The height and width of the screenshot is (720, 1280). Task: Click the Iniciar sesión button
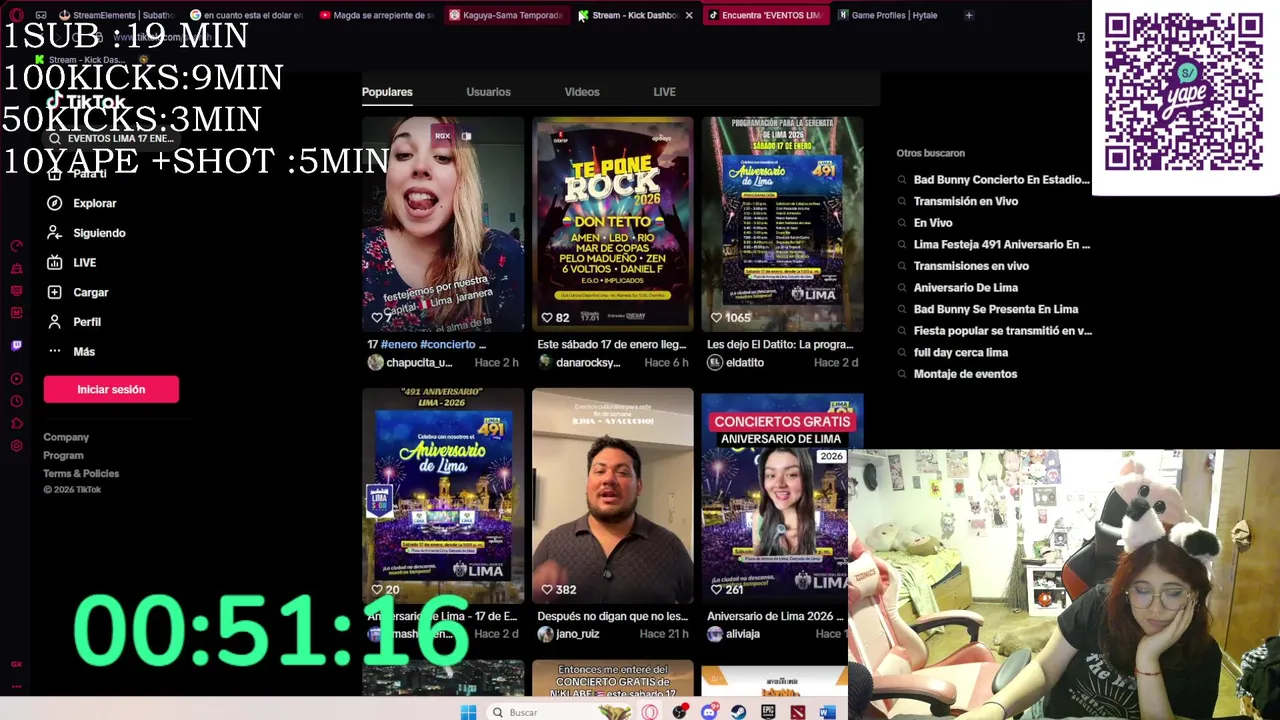tap(111, 389)
